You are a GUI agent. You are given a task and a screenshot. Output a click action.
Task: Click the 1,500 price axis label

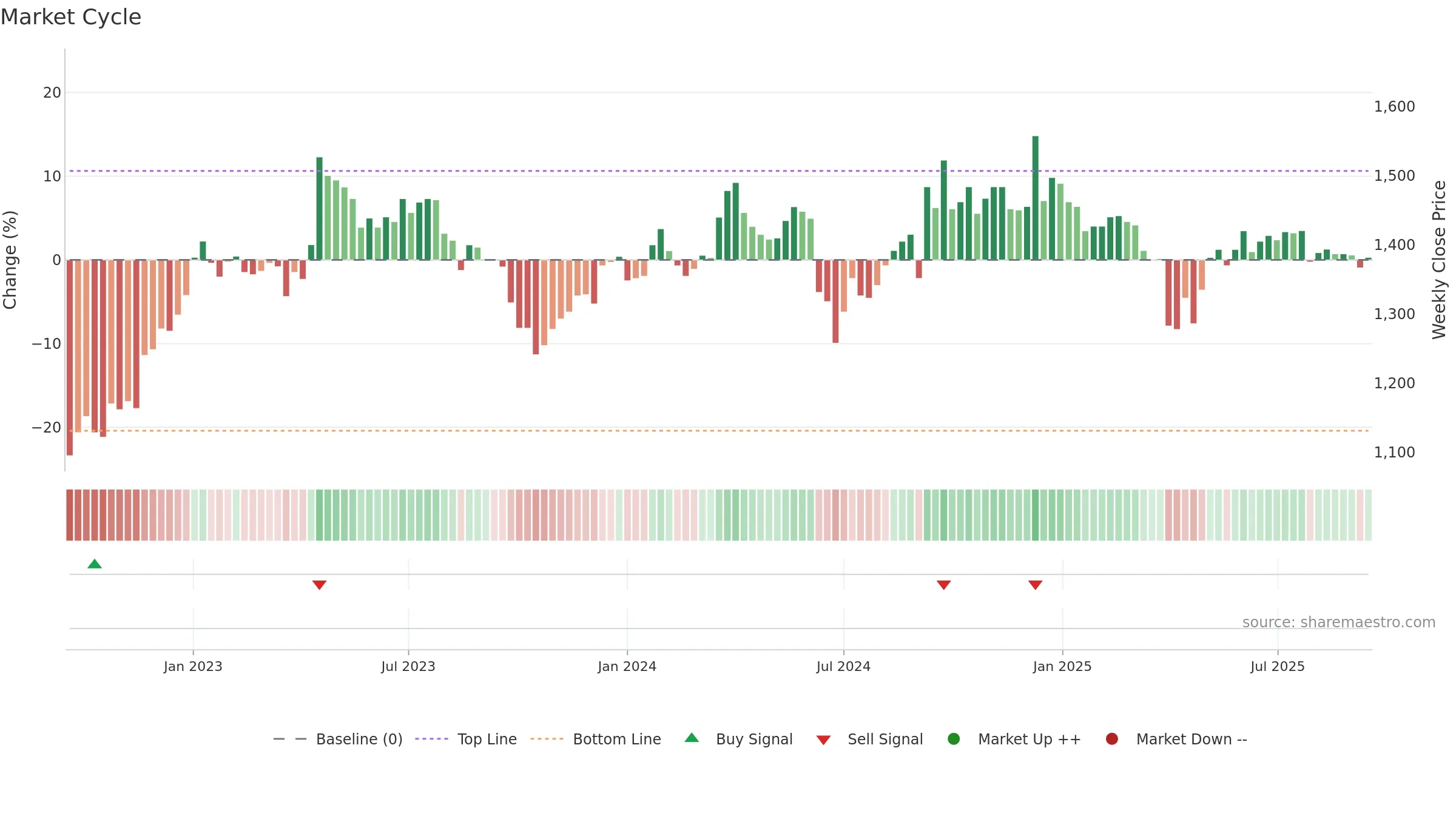[1394, 176]
